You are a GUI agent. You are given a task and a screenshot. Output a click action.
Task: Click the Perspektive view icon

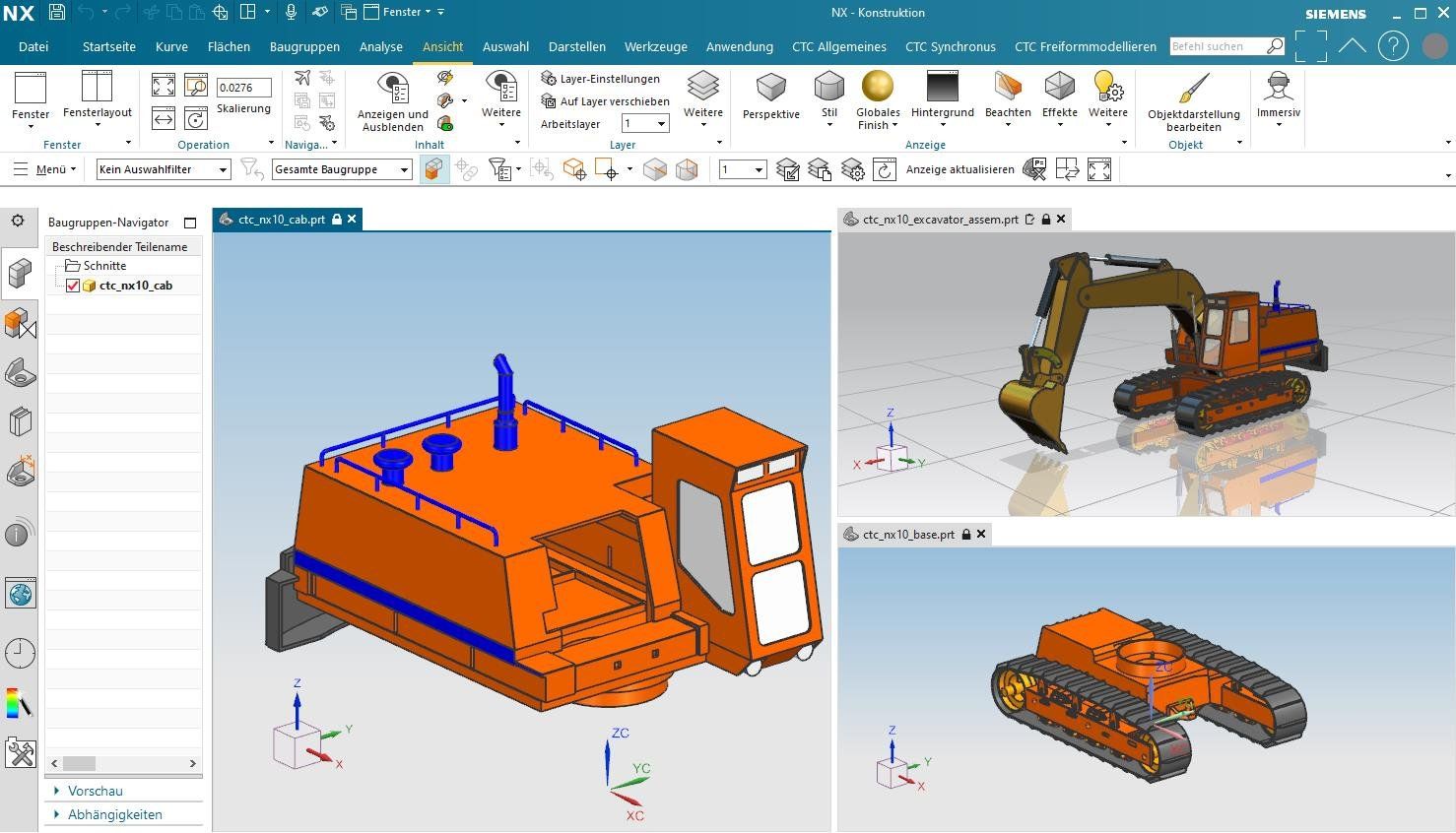(770, 89)
